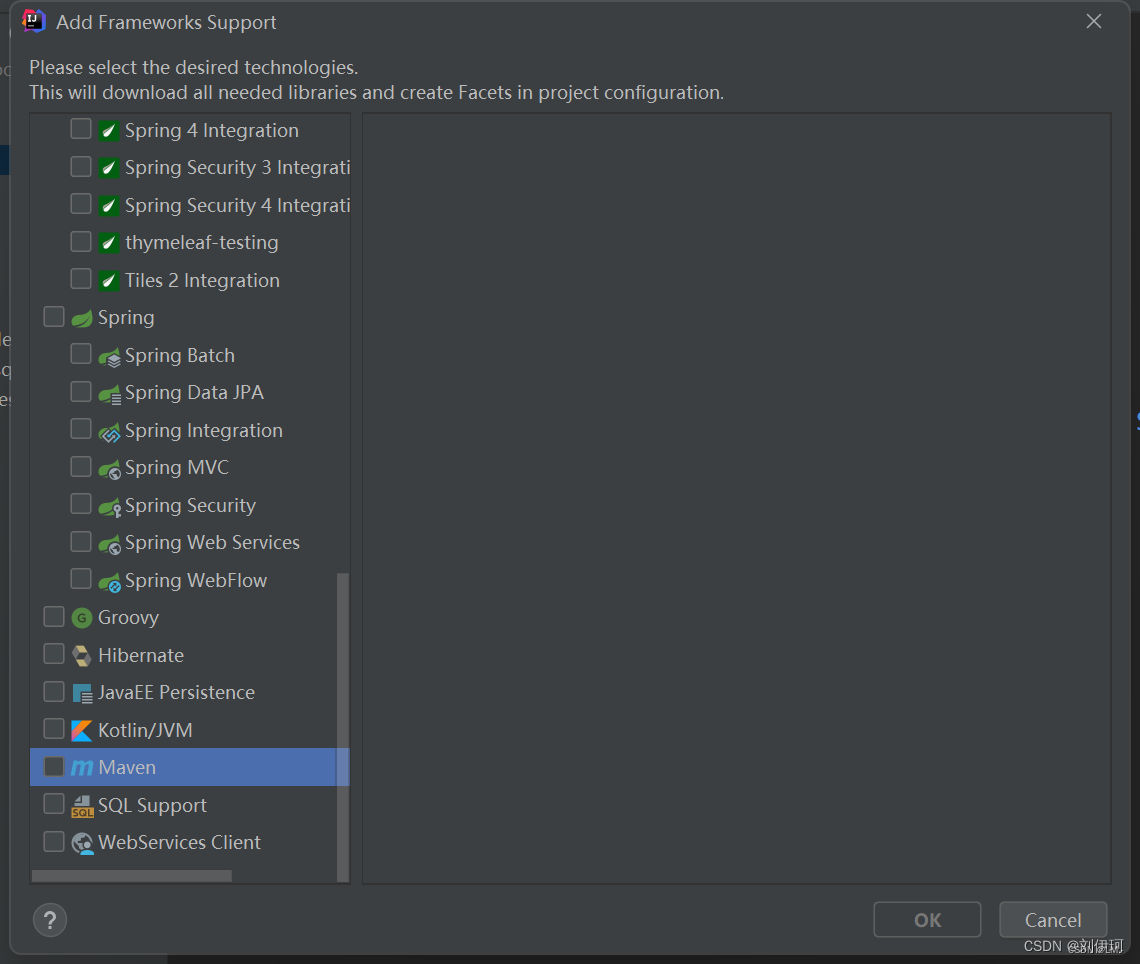Check the Spring MVC checkbox
This screenshot has height=964, width=1140.
coord(81,466)
